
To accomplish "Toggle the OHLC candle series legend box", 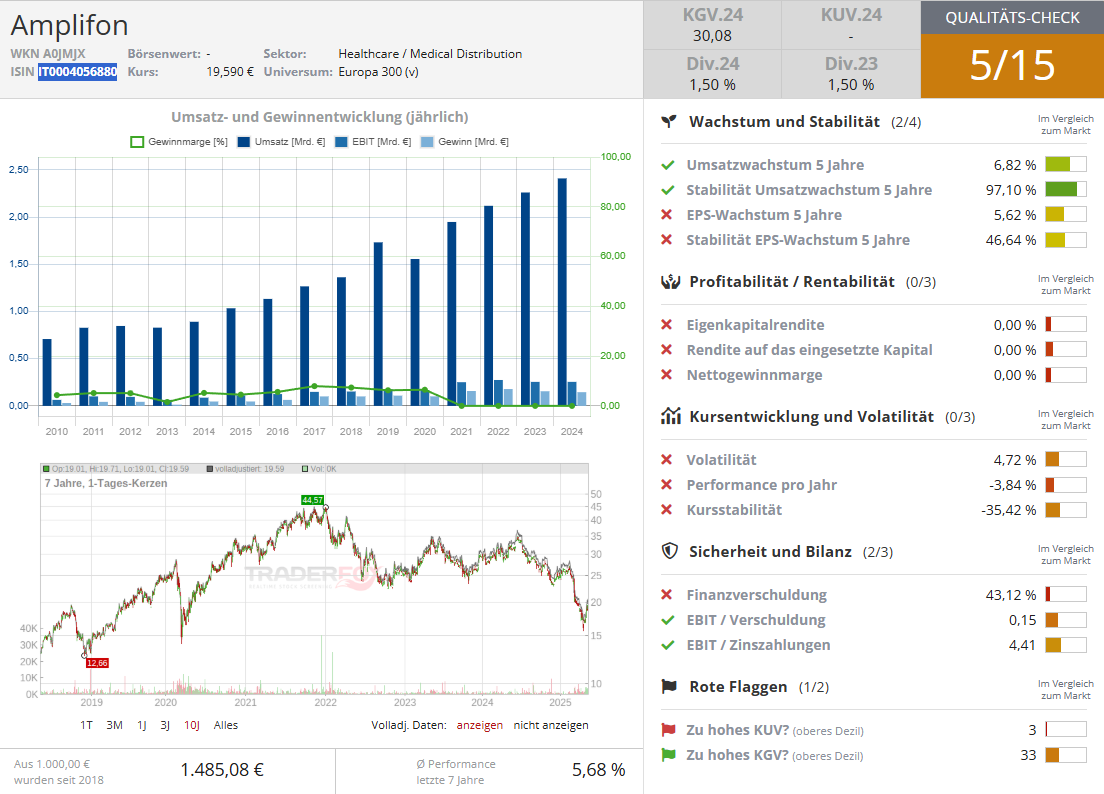I will click(x=46, y=469).
